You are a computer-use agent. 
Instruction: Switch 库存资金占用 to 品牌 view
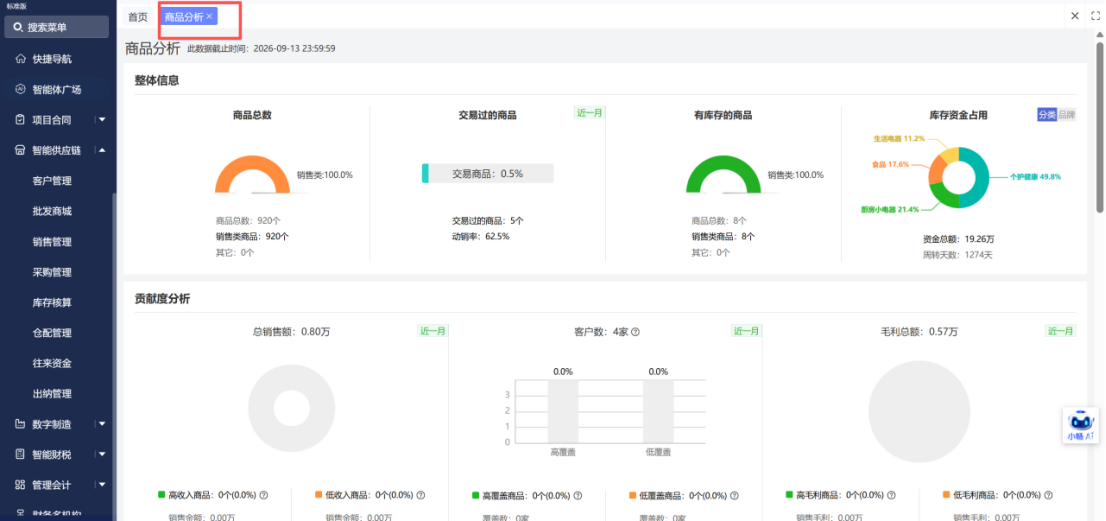pos(1066,115)
